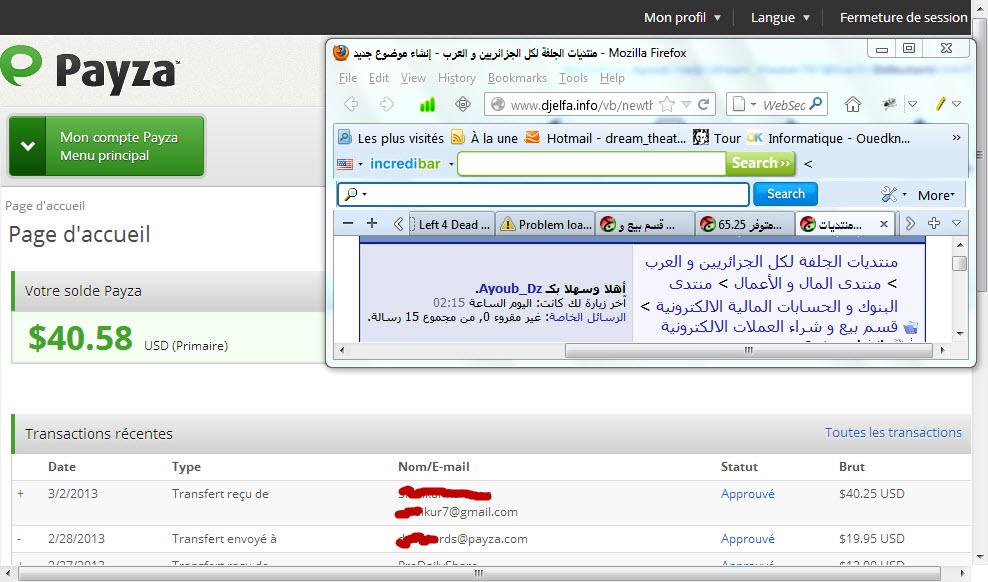The width and height of the screenshot is (988, 582).
Task: Open the Tour bookmark
Action: tap(717, 138)
